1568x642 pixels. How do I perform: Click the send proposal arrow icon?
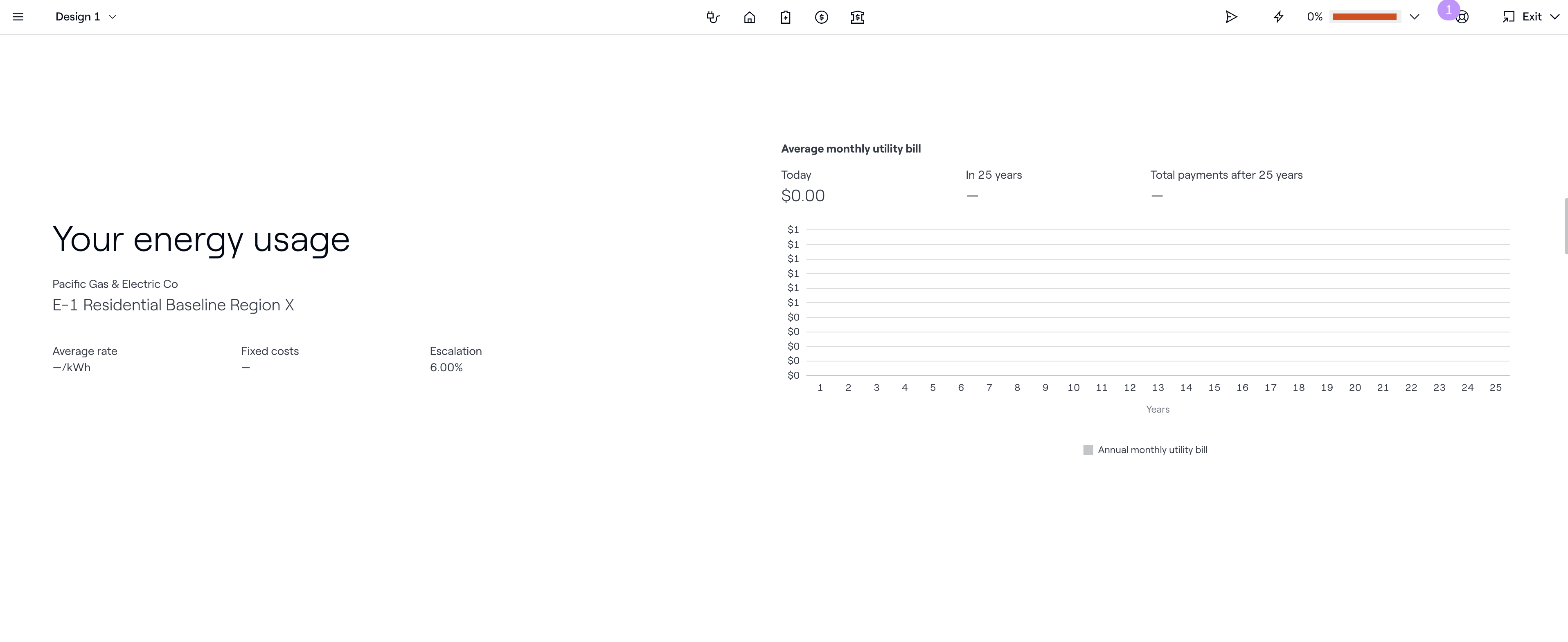click(1231, 17)
